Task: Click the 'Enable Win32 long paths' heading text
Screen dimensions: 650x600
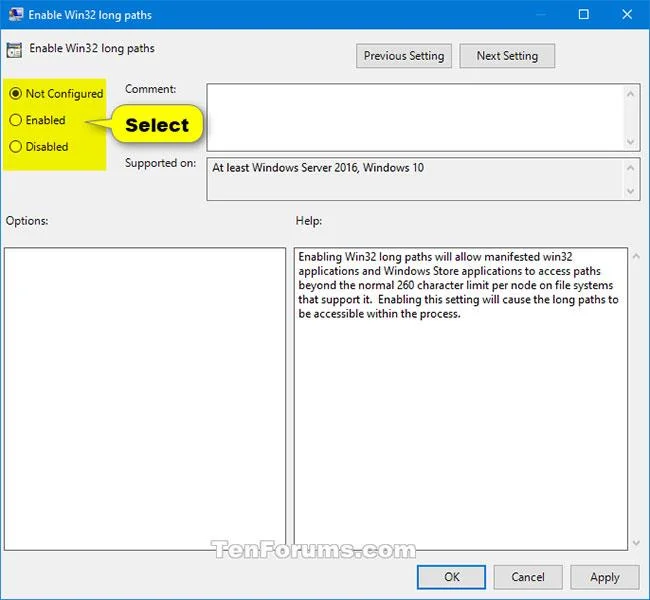Action: [92, 49]
